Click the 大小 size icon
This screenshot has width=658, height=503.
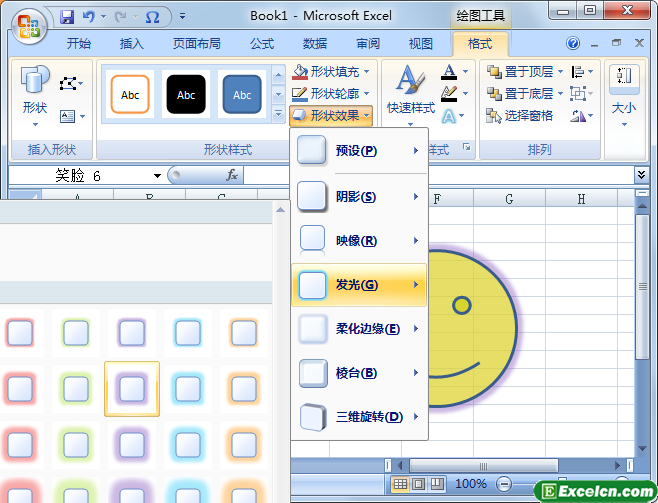(x=624, y=90)
